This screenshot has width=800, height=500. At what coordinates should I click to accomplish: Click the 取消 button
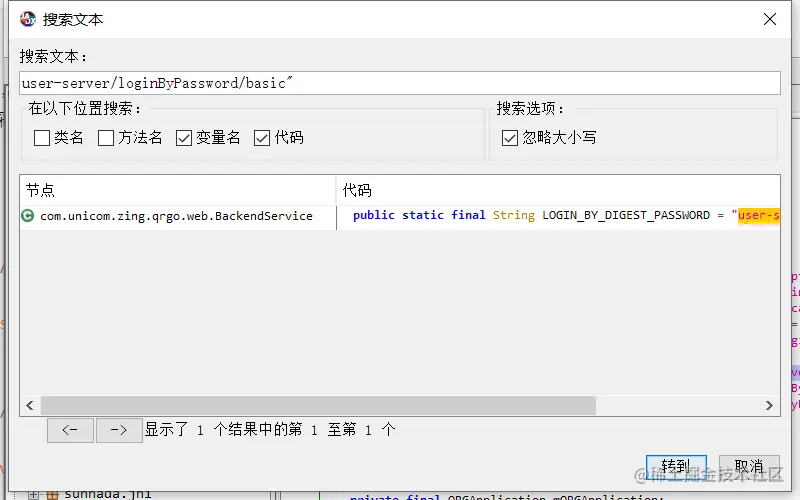click(x=749, y=467)
